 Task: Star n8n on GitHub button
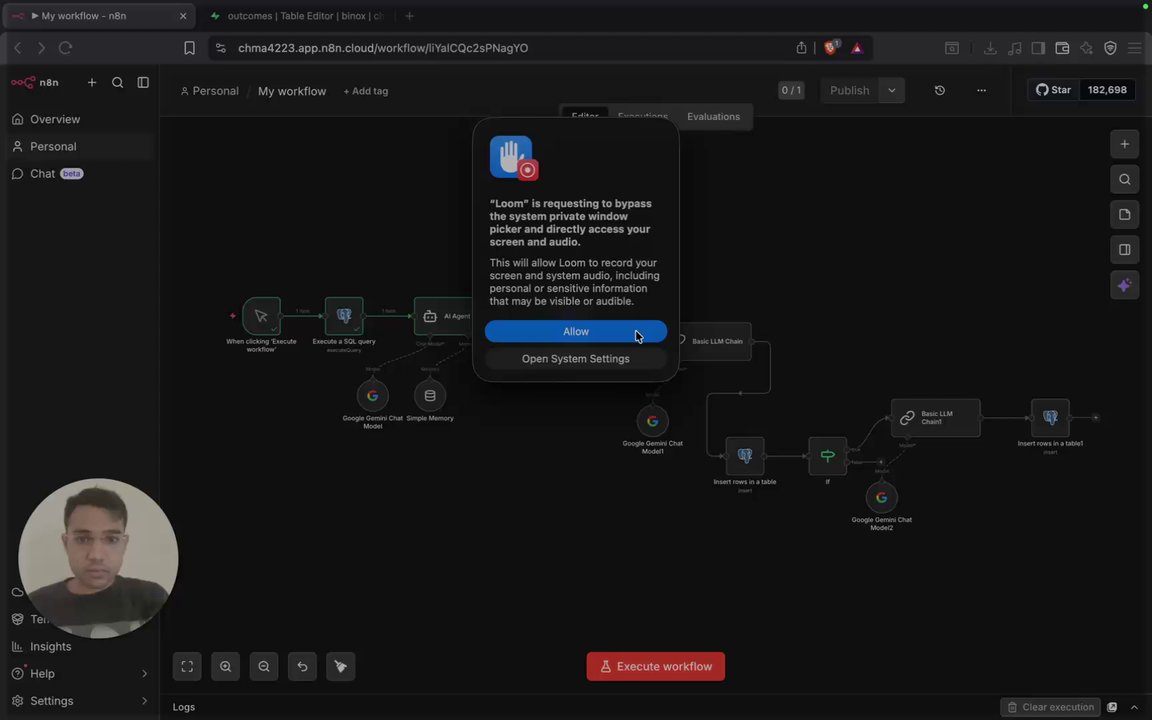coord(1054,90)
